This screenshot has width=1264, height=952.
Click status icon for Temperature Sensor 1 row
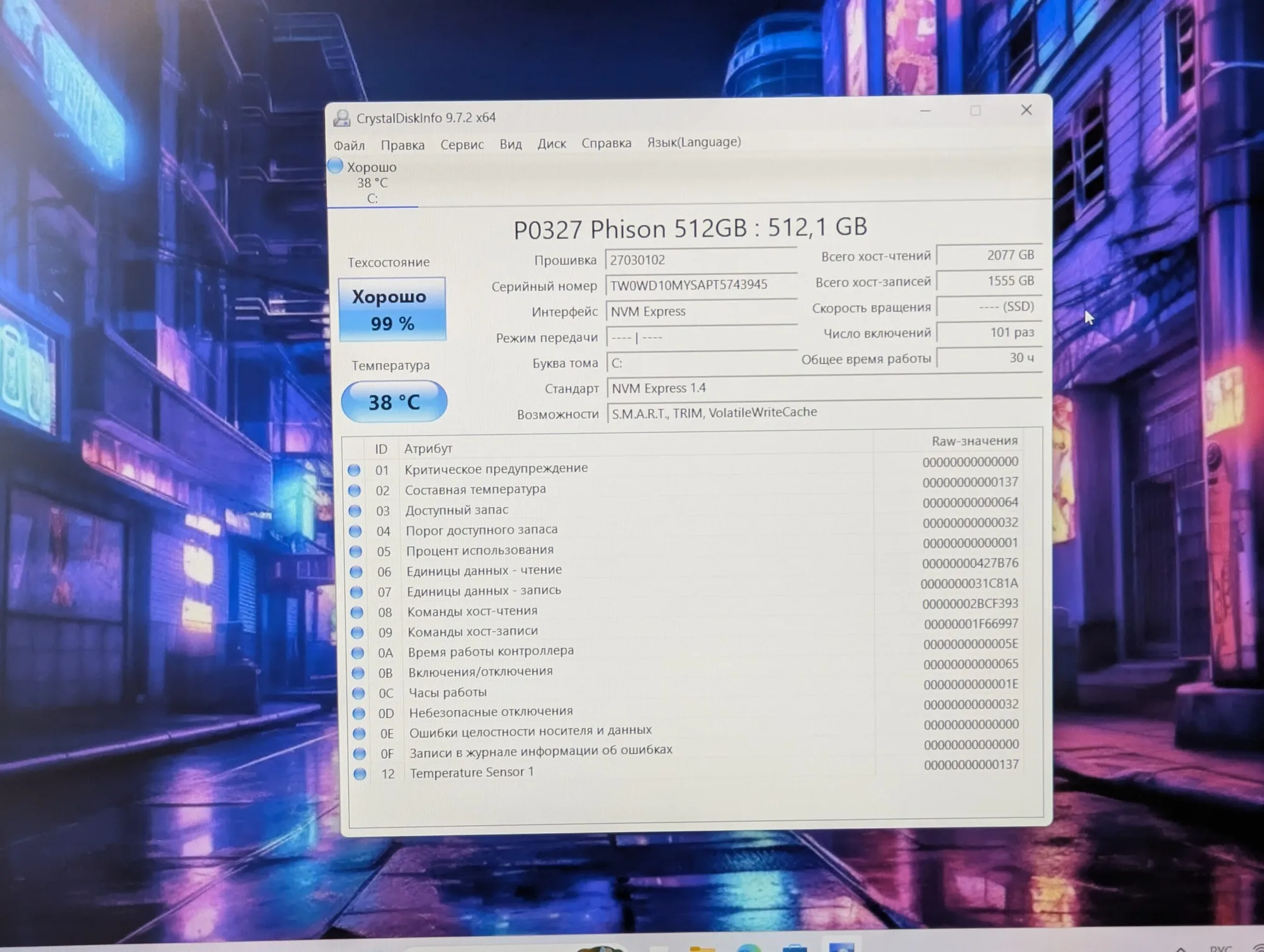coord(360,774)
